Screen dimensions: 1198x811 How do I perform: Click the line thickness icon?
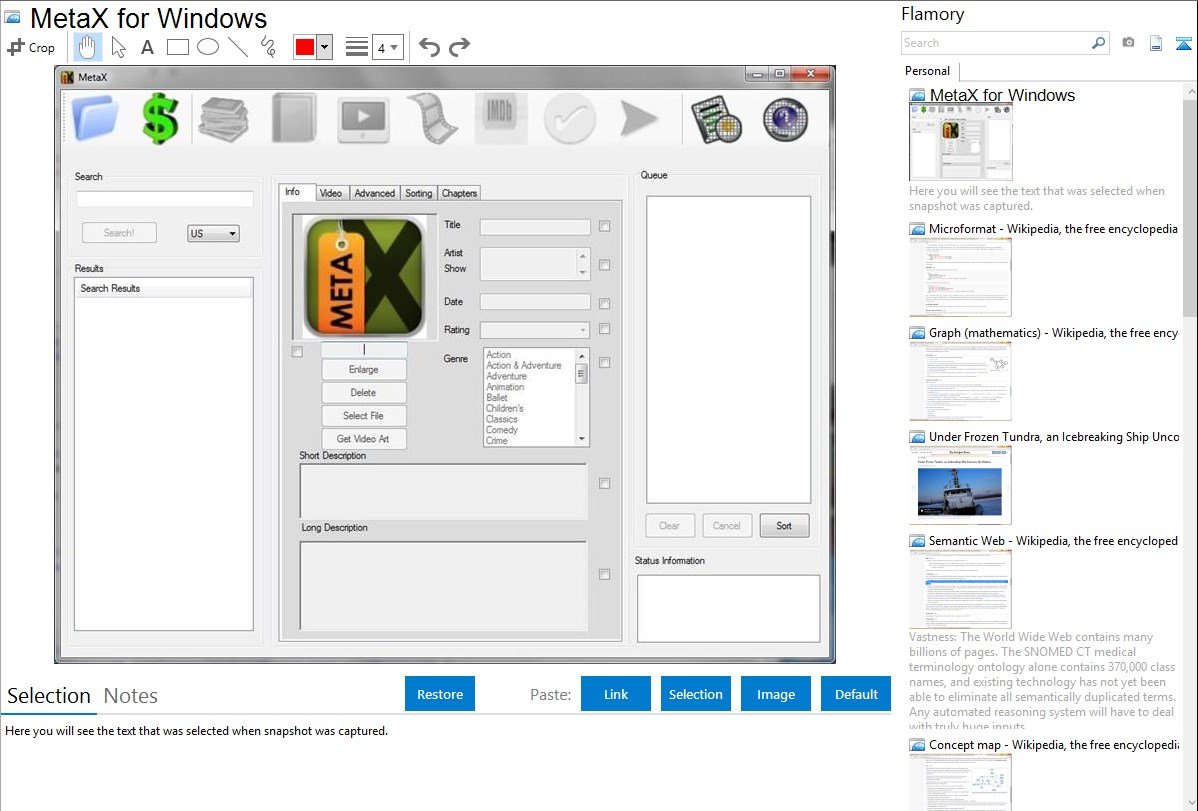(x=357, y=47)
